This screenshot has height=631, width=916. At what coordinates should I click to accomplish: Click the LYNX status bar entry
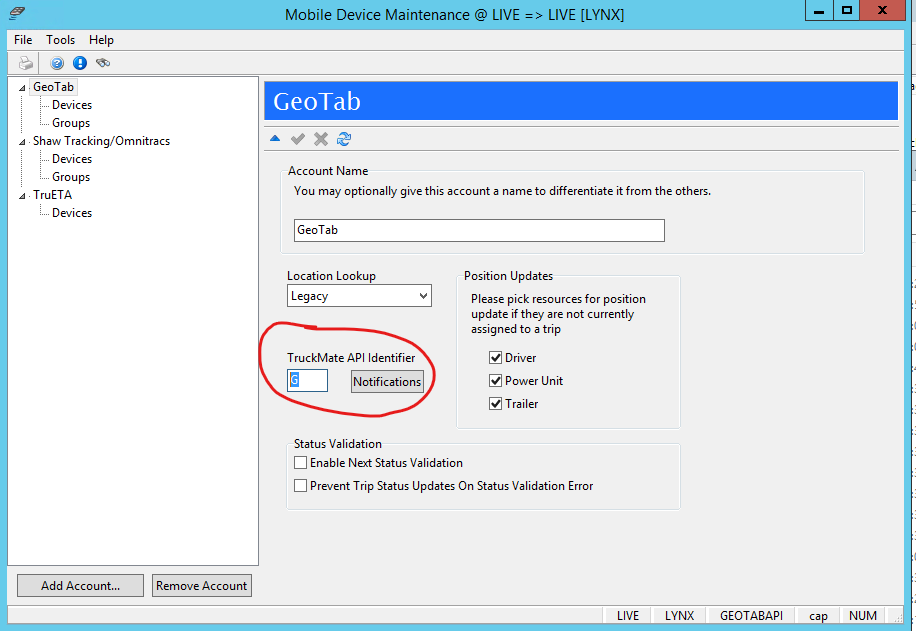(x=679, y=616)
